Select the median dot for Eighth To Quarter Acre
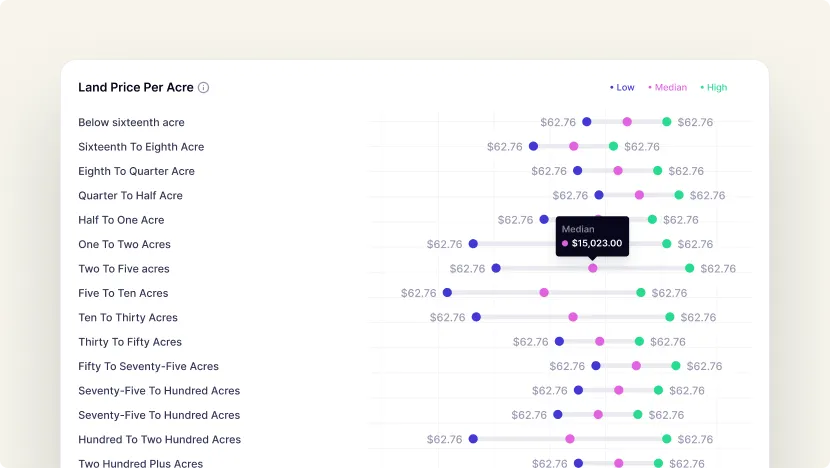Viewport: 830px width, 468px height. (x=618, y=171)
